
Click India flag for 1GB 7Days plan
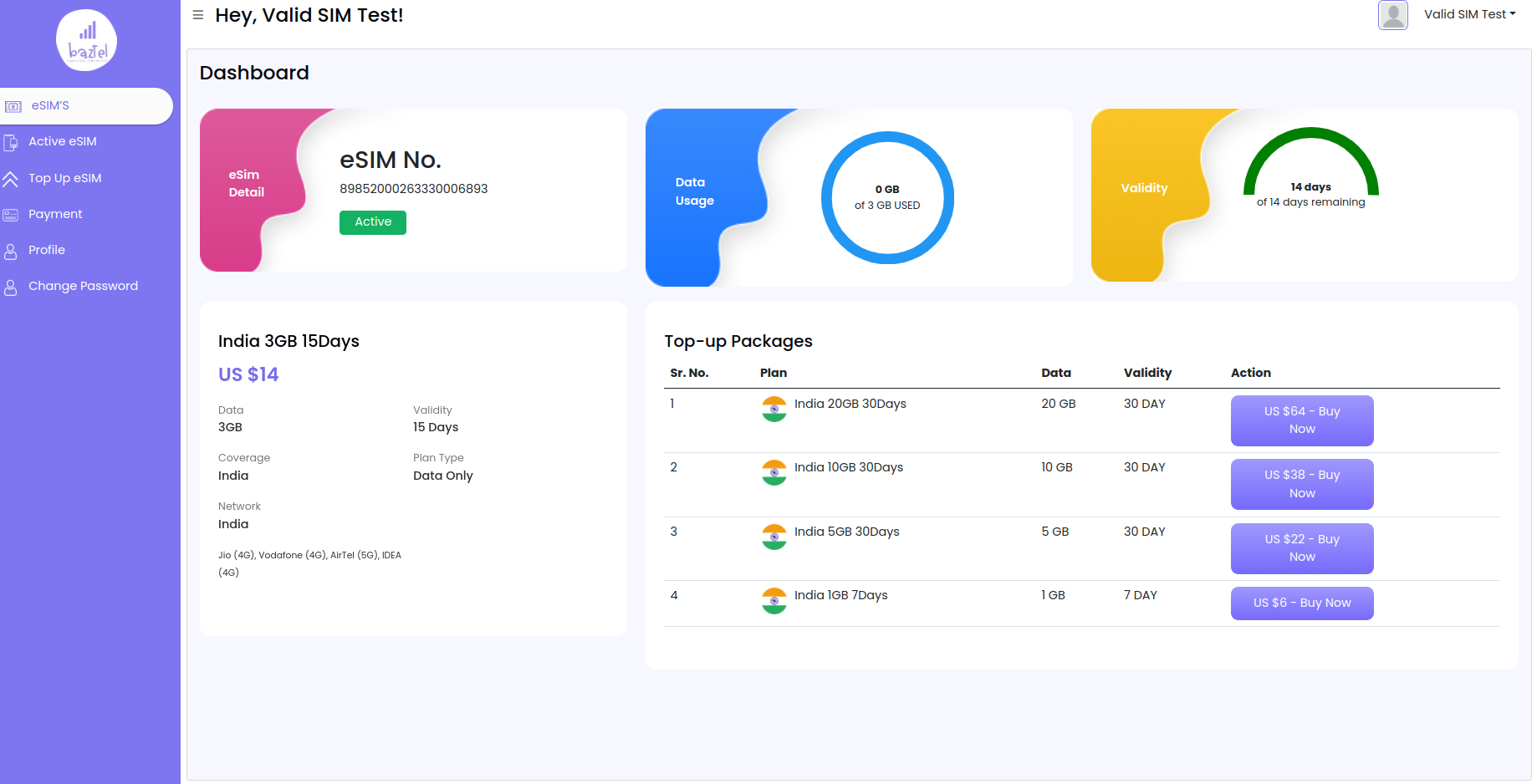pos(774,600)
